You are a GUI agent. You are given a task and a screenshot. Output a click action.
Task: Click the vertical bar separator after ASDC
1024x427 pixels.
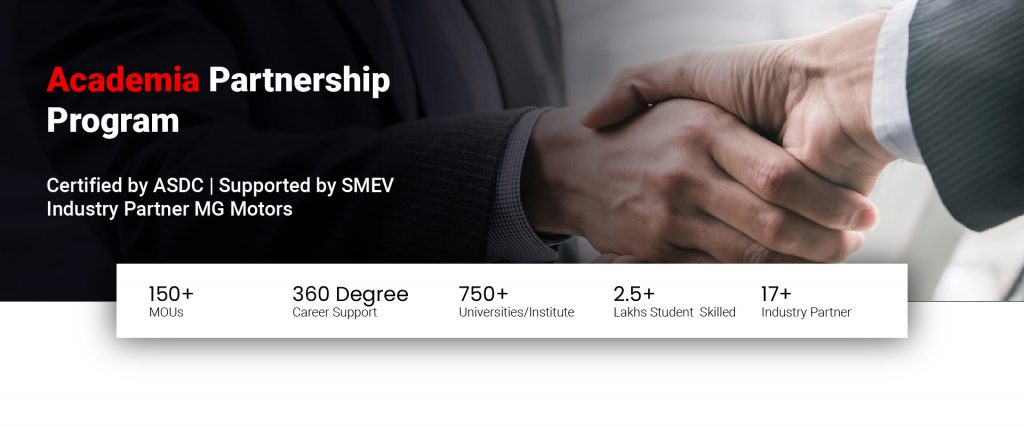[212, 186]
